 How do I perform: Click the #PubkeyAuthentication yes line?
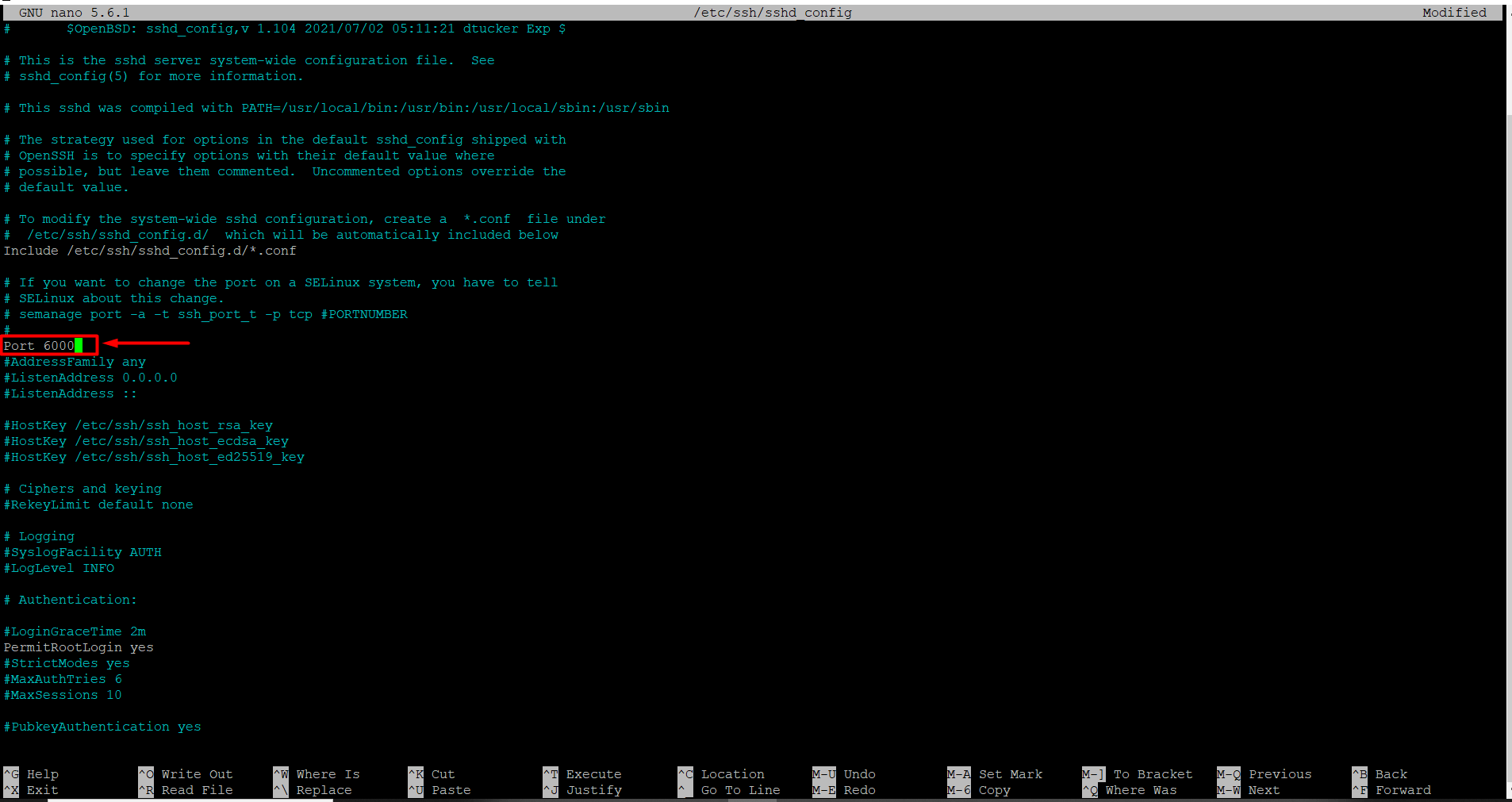(102, 727)
